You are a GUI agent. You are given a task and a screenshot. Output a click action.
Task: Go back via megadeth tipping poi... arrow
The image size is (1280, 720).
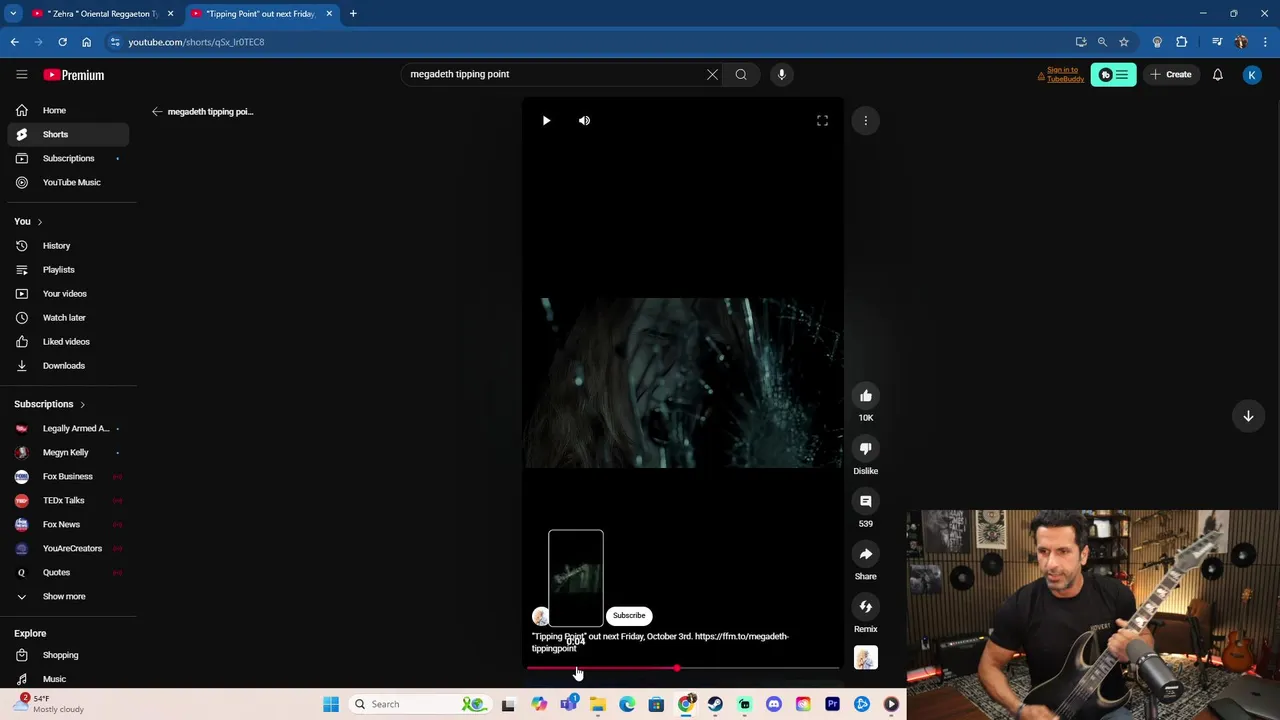click(157, 112)
